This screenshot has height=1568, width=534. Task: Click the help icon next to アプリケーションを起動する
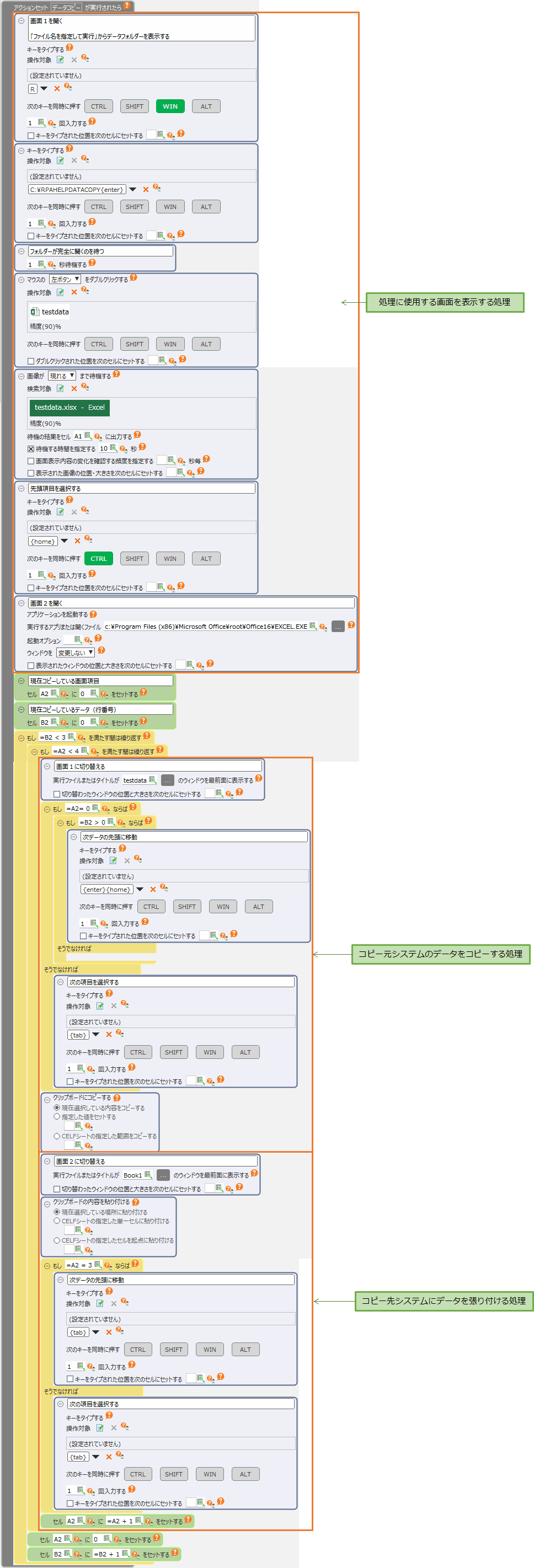tap(93, 614)
